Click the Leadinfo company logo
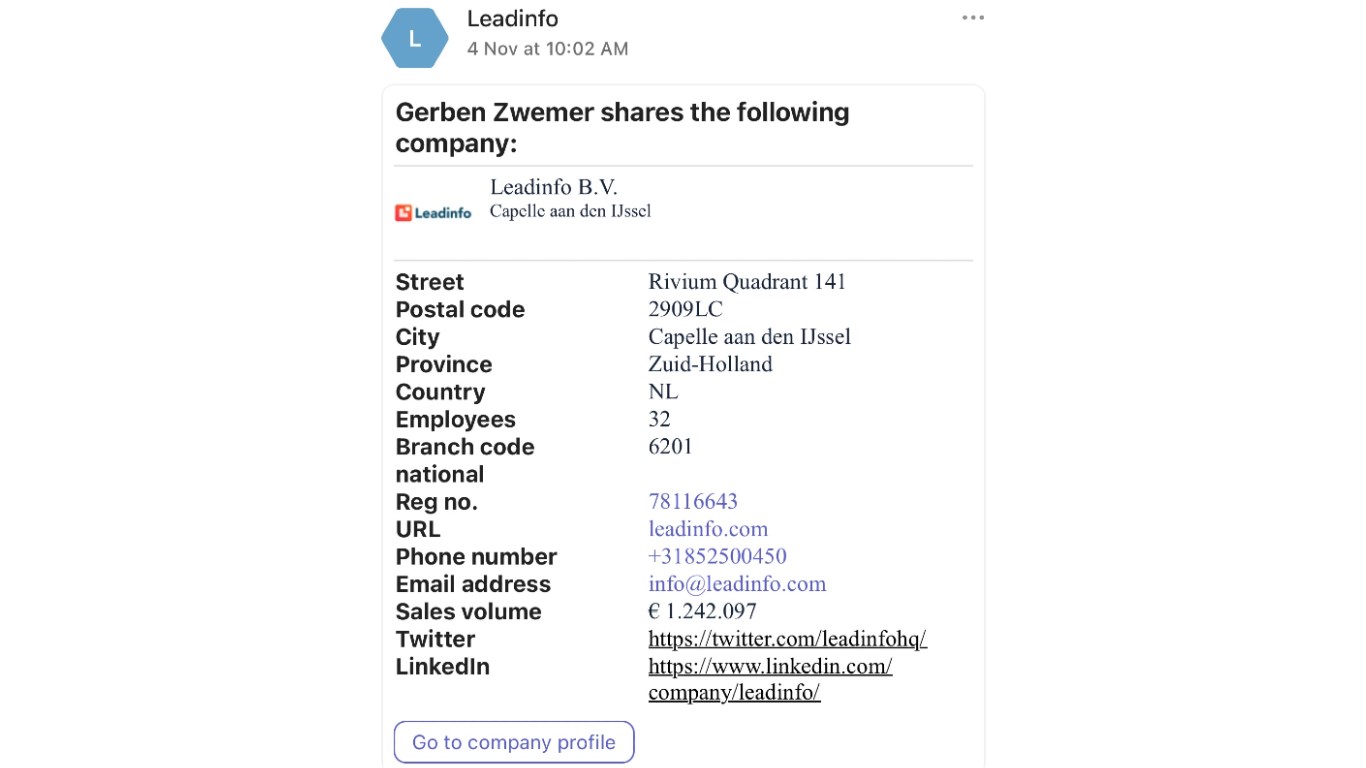This screenshot has height=768, width=1366. tap(433, 212)
